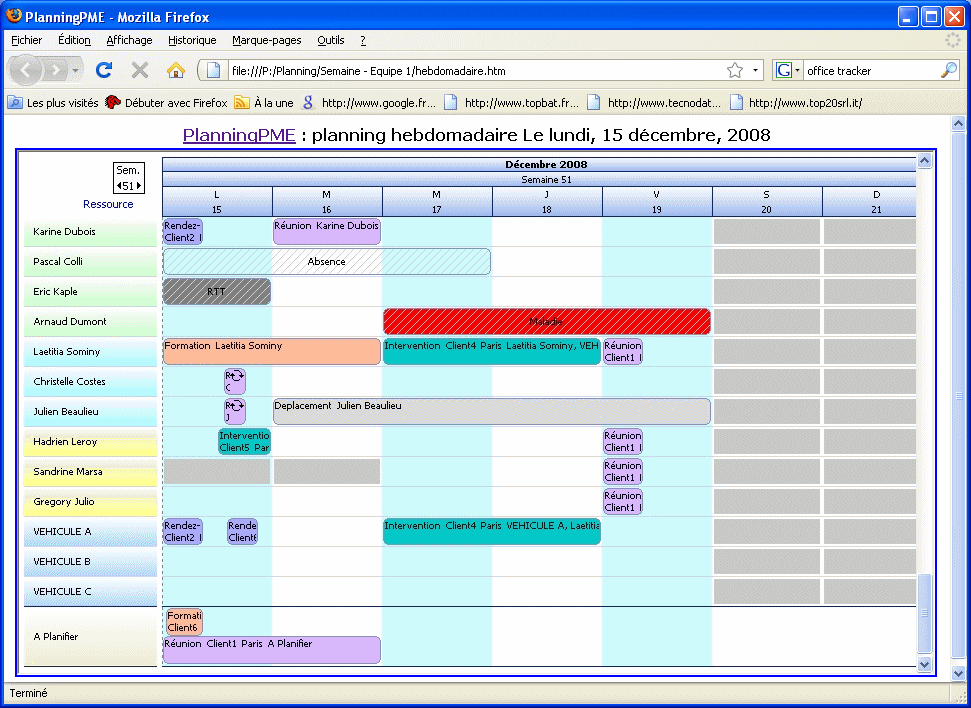
Task: Reload the planning page
Action: (x=104, y=70)
